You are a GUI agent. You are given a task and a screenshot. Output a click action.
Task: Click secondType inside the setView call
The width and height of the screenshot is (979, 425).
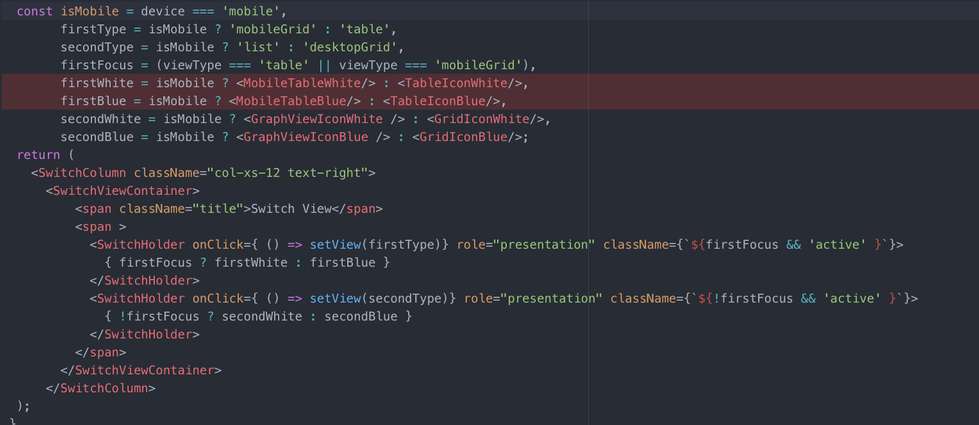pos(405,299)
